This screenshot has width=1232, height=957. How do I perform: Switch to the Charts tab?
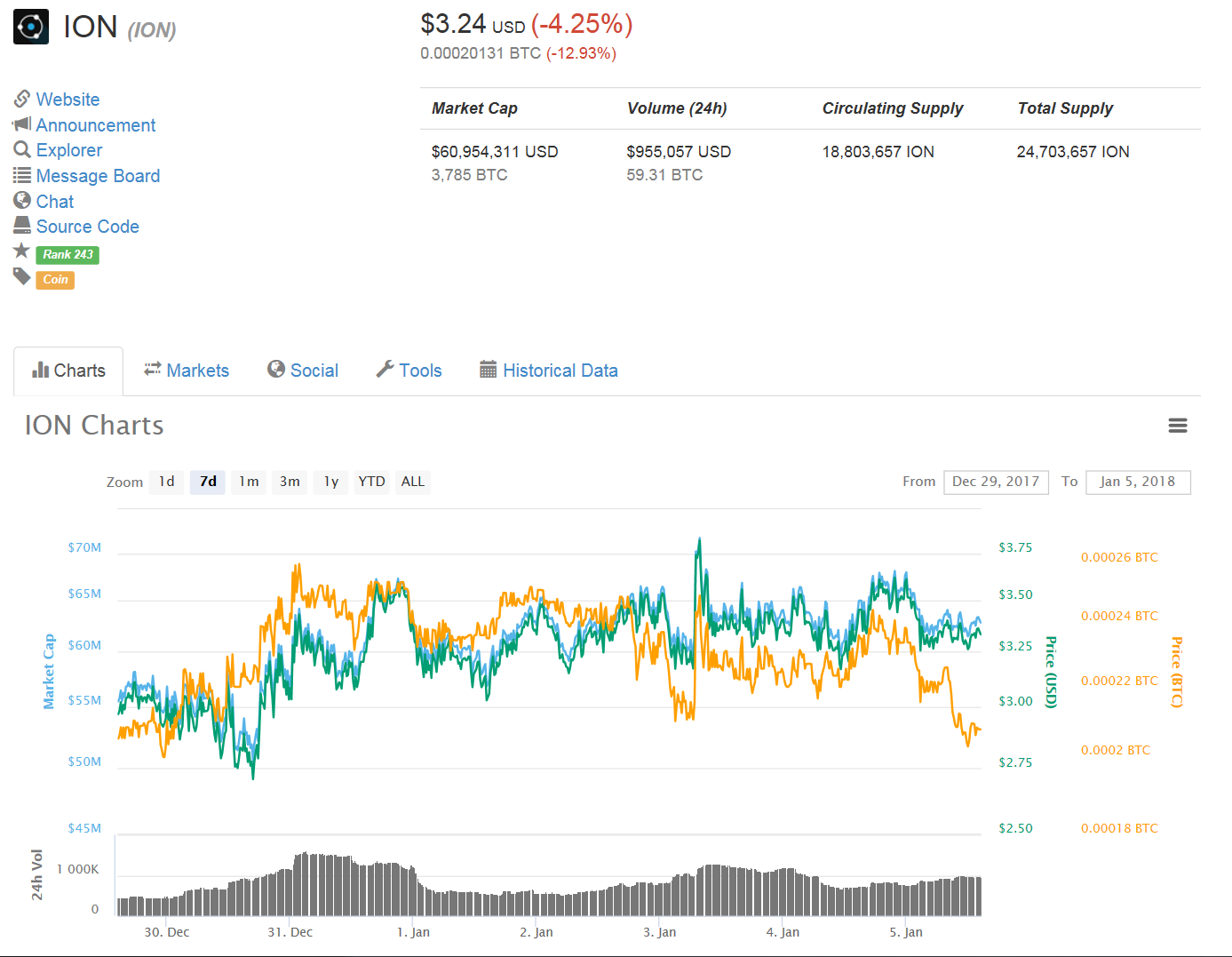tap(68, 371)
